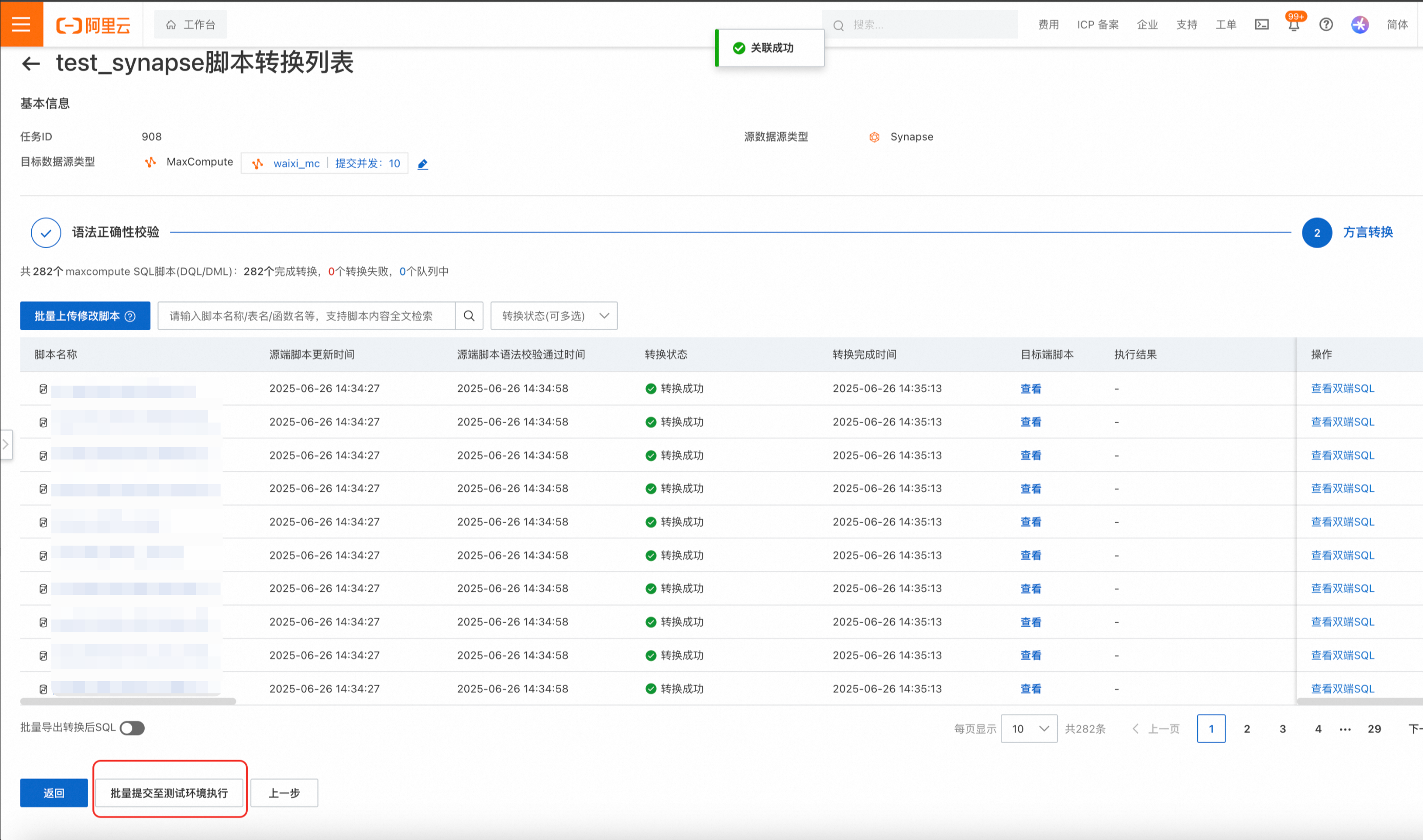Click the 转换状态 column header
Screen dimensions: 1423x840
[666, 354]
